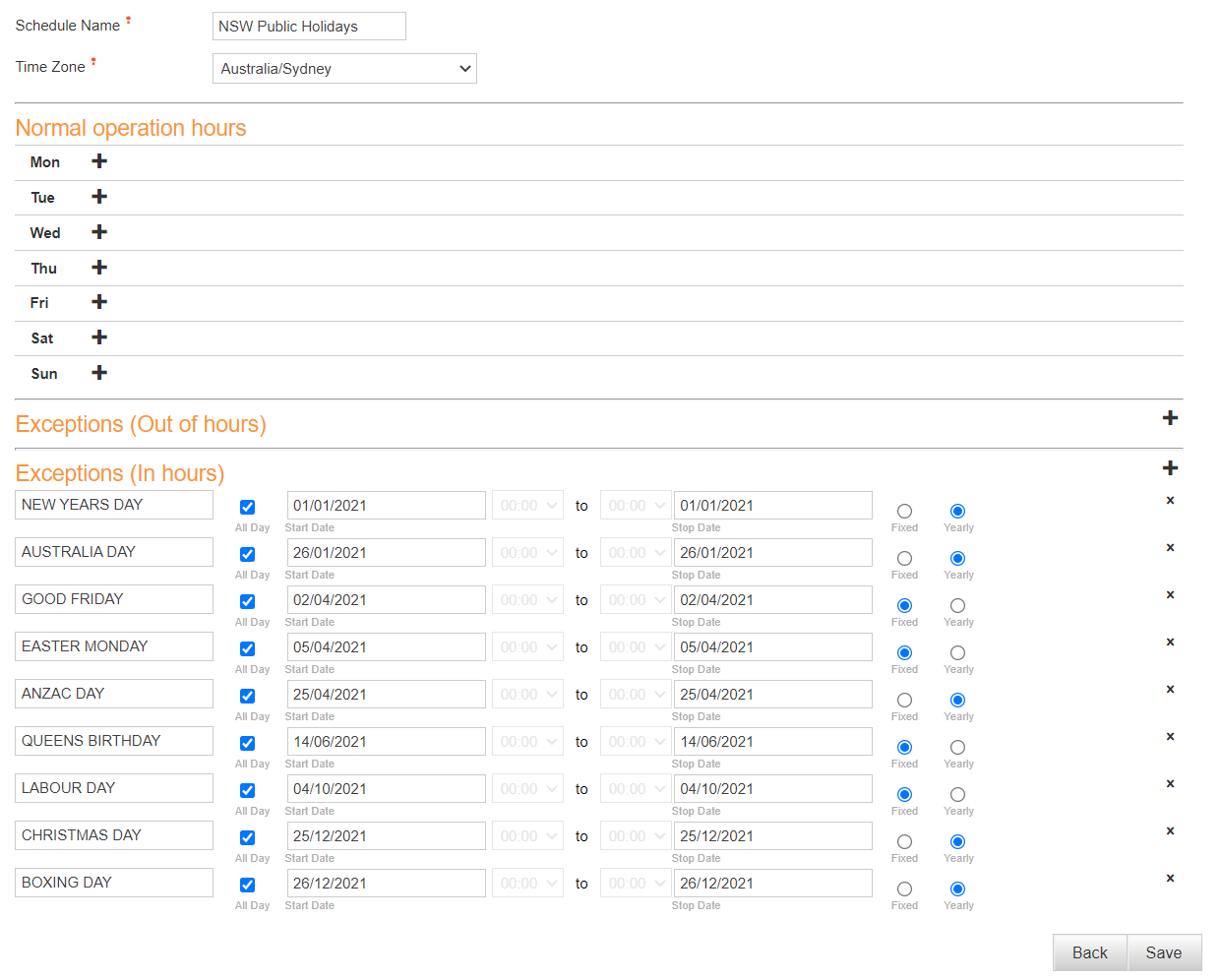Uncheck All Day for ANZAC DAY
1221x980 pixels.
tap(248, 697)
